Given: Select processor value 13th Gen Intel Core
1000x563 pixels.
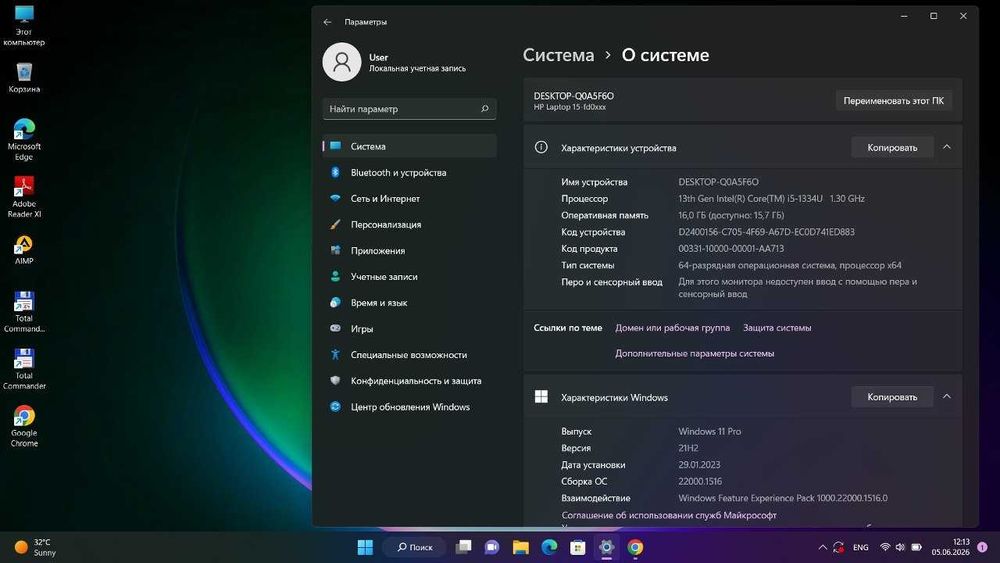Looking at the screenshot, I should [771, 198].
